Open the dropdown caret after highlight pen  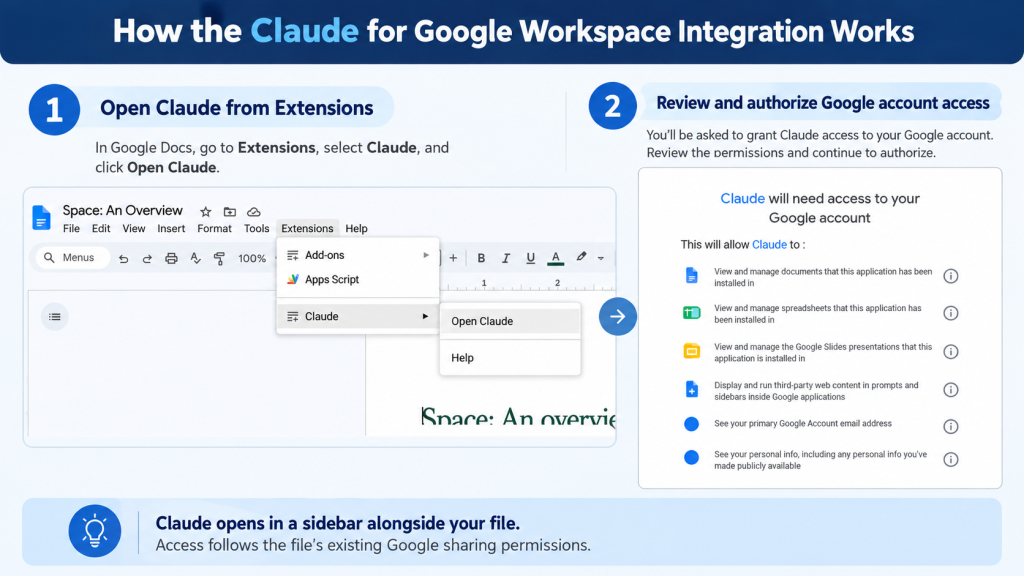coord(601,259)
